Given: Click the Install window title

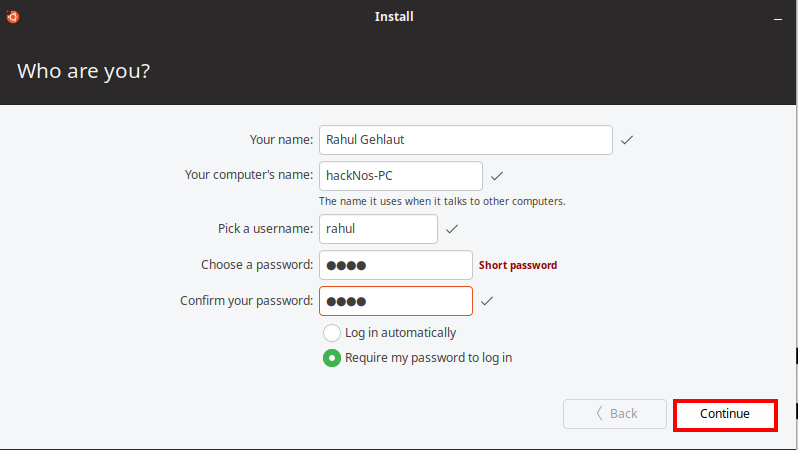Looking at the screenshot, I should pos(394,17).
